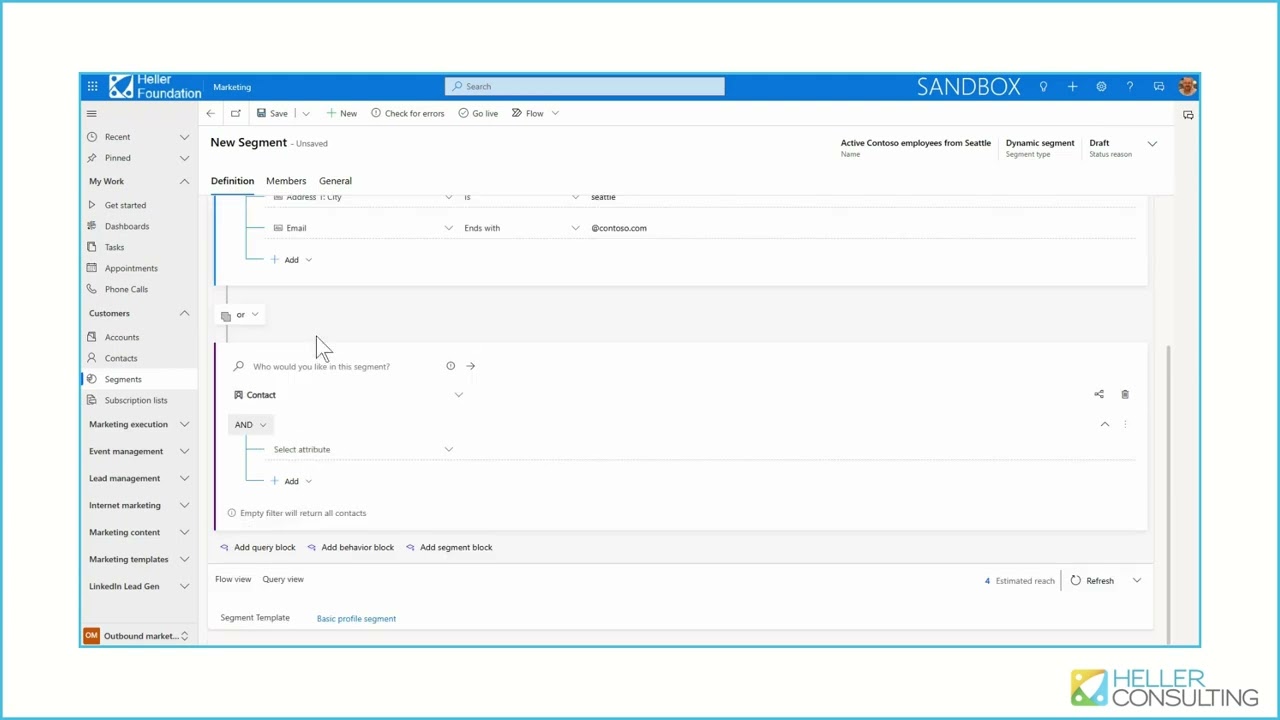Screen dimensions: 1280x720
Task: Expand Event management group
Action: (x=184, y=451)
